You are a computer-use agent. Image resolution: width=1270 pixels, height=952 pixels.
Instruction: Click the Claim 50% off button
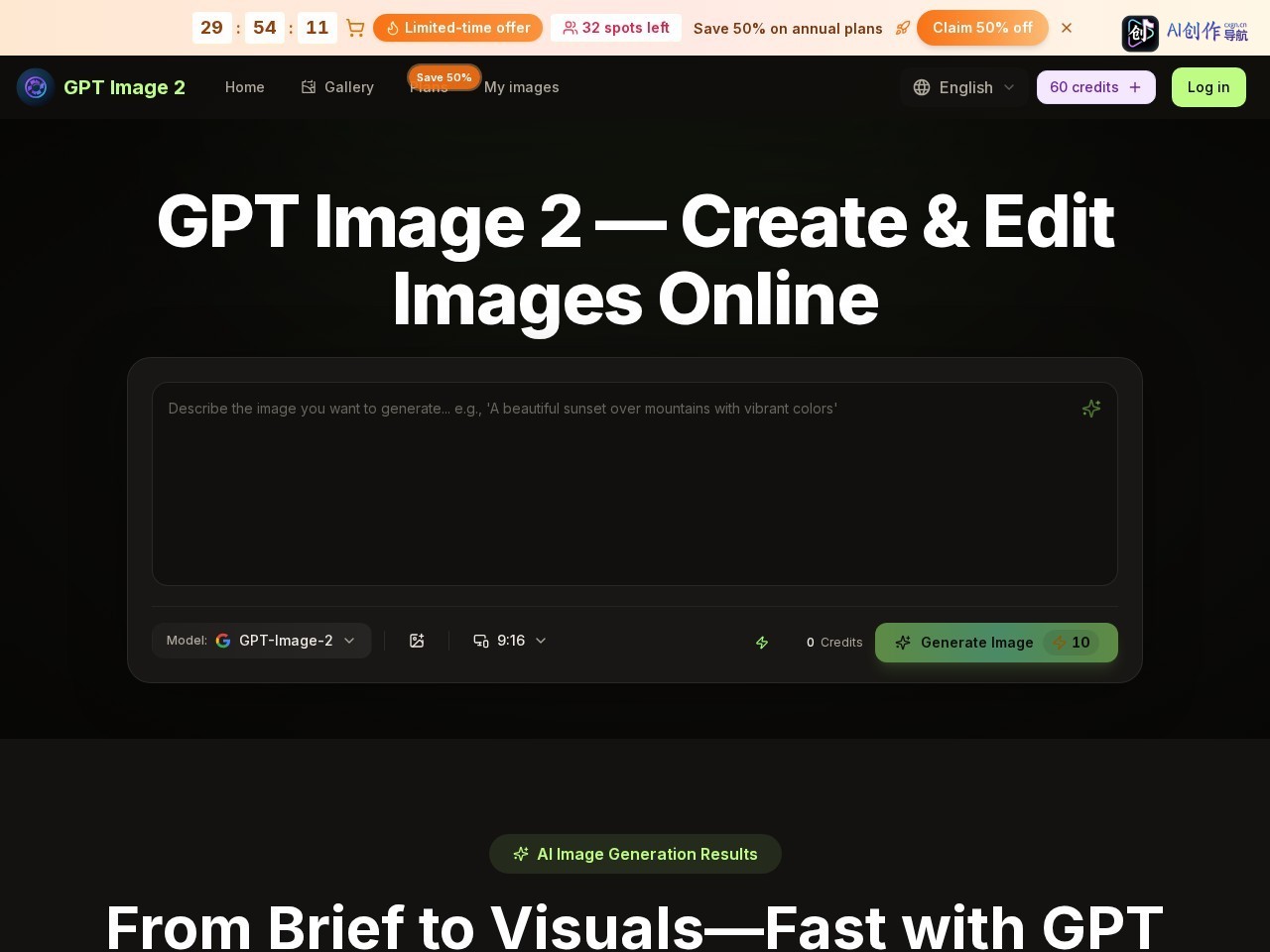[x=982, y=28]
